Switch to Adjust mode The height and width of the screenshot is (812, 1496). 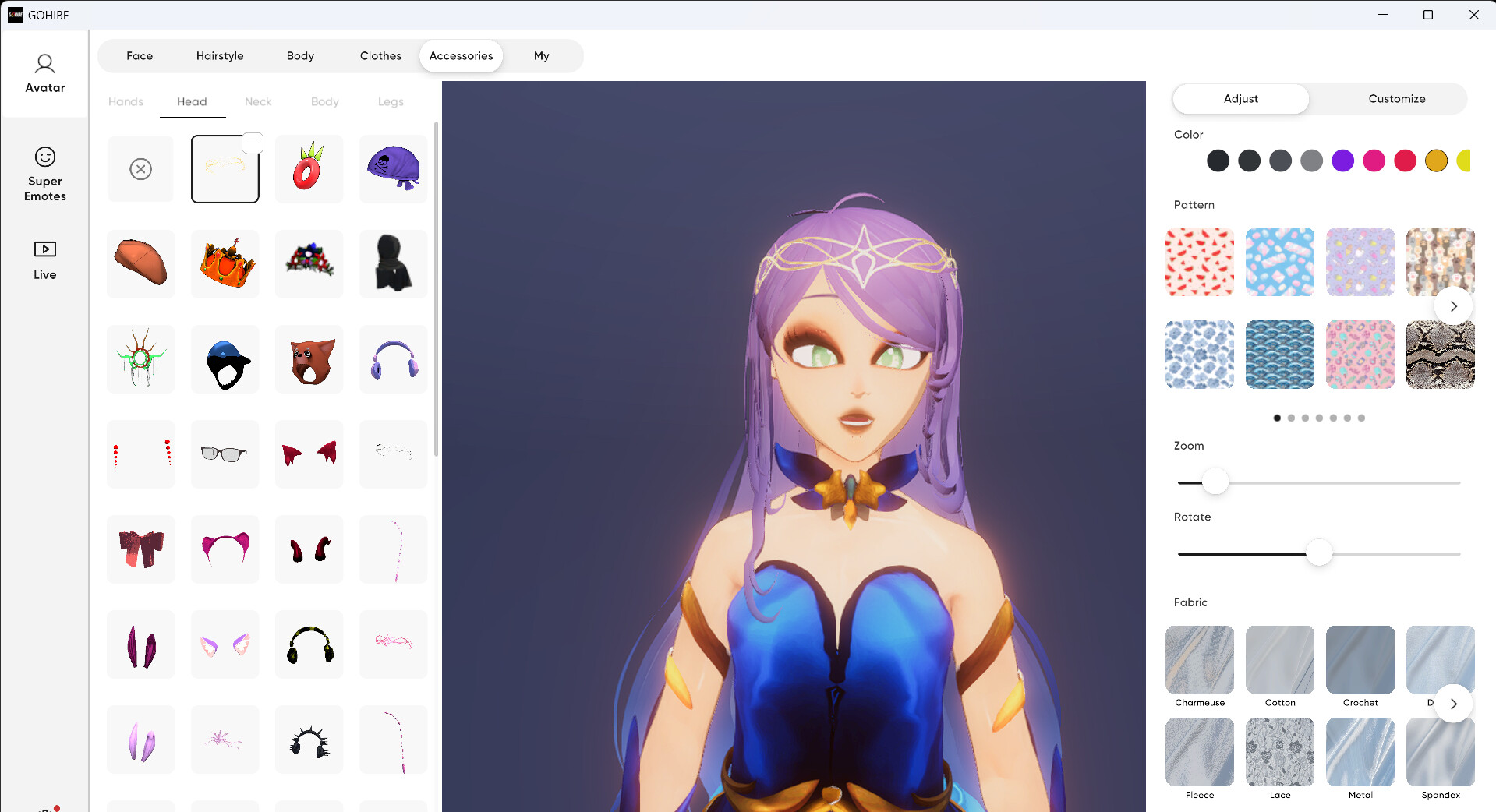pyautogui.click(x=1241, y=99)
